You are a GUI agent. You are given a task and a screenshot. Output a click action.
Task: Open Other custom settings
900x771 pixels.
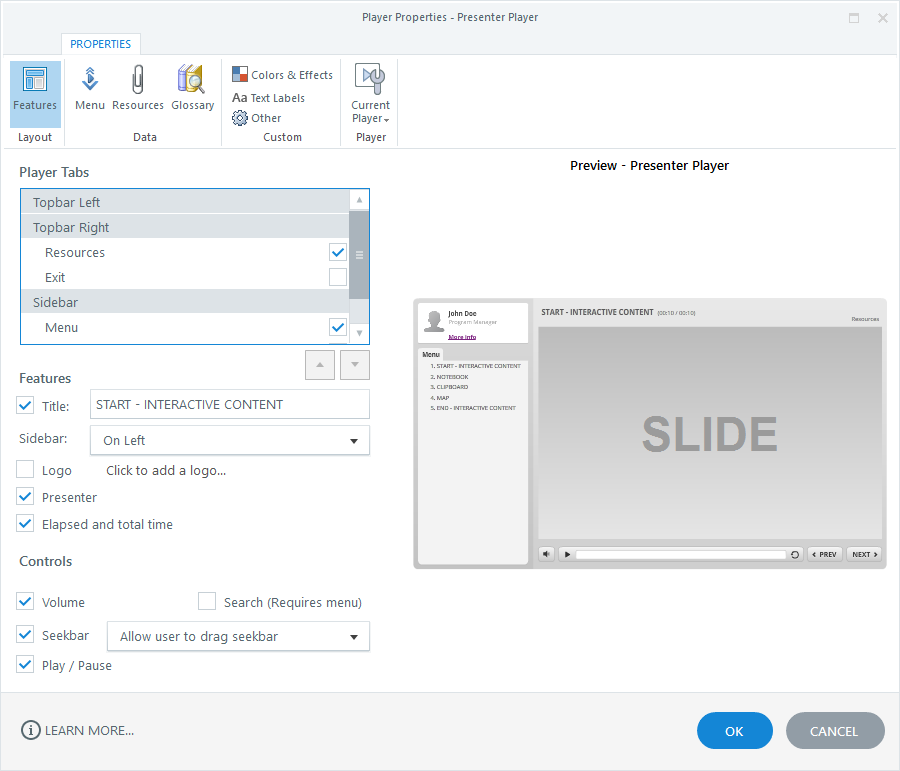click(257, 118)
